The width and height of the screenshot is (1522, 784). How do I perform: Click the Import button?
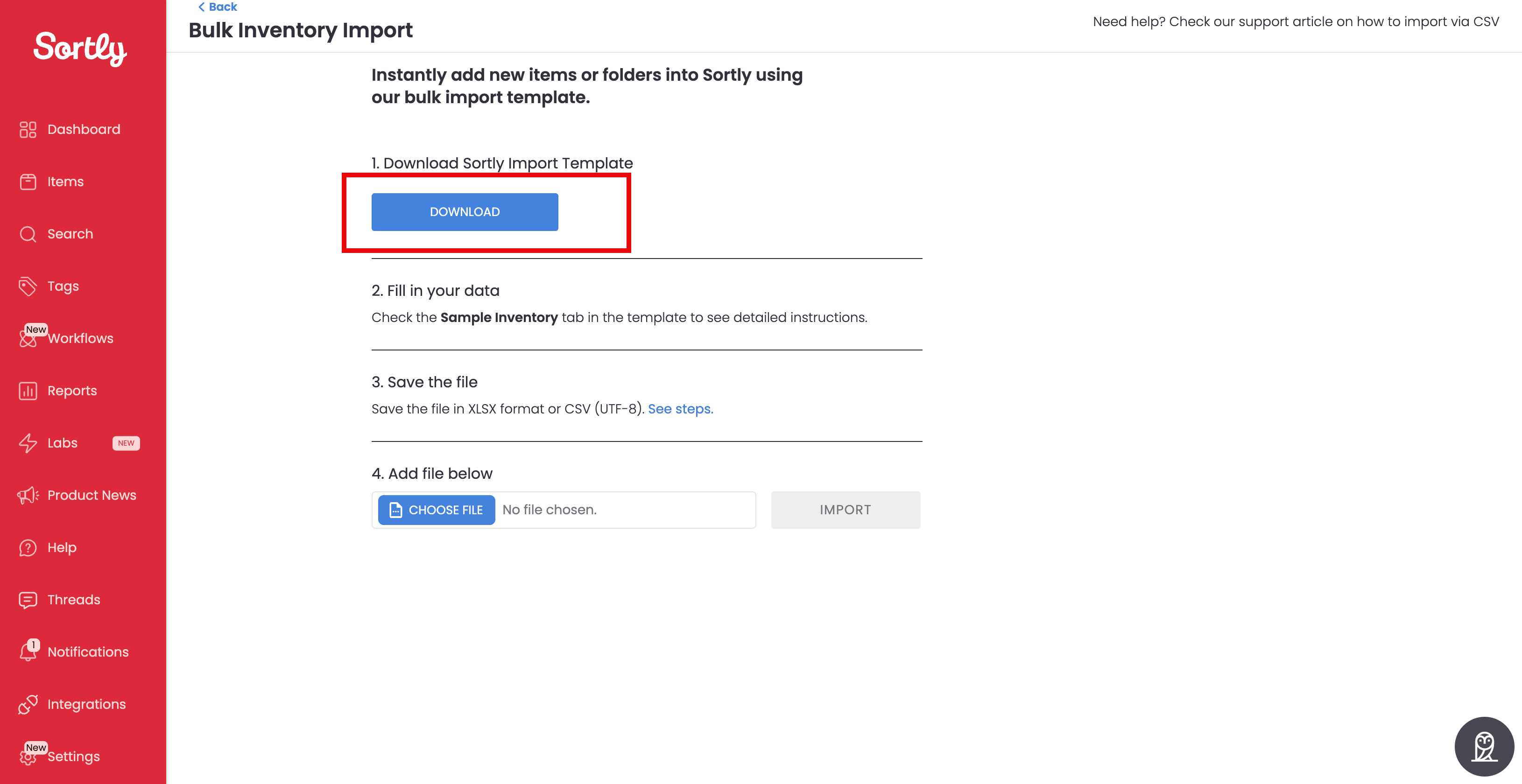[845, 510]
